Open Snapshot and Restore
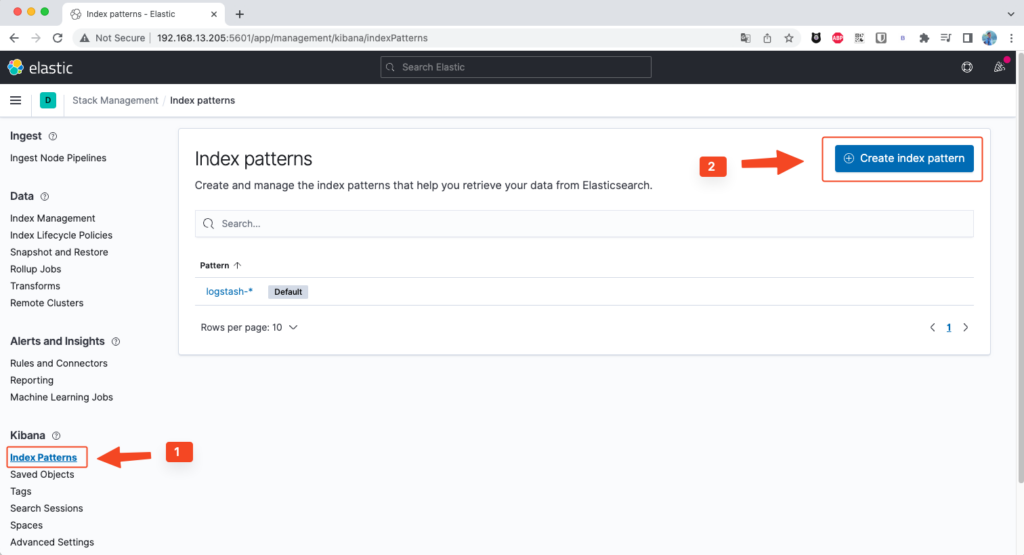Screen dimensions: 1024x555 (x=59, y=252)
